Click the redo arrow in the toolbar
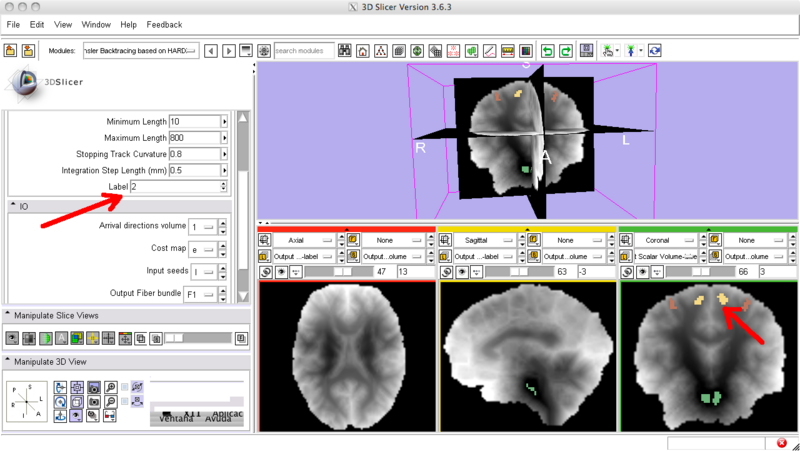Image resolution: width=800 pixels, height=451 pixels. 565,50
